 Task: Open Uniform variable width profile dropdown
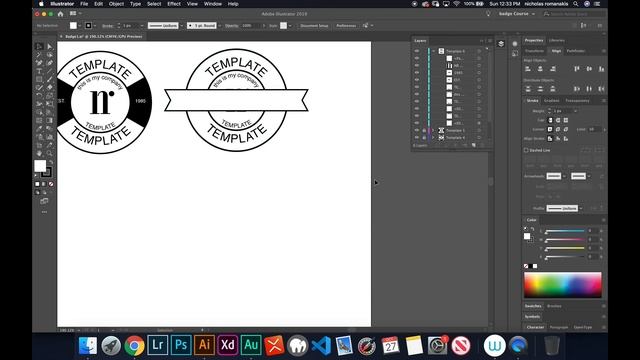tap(182, 25)
